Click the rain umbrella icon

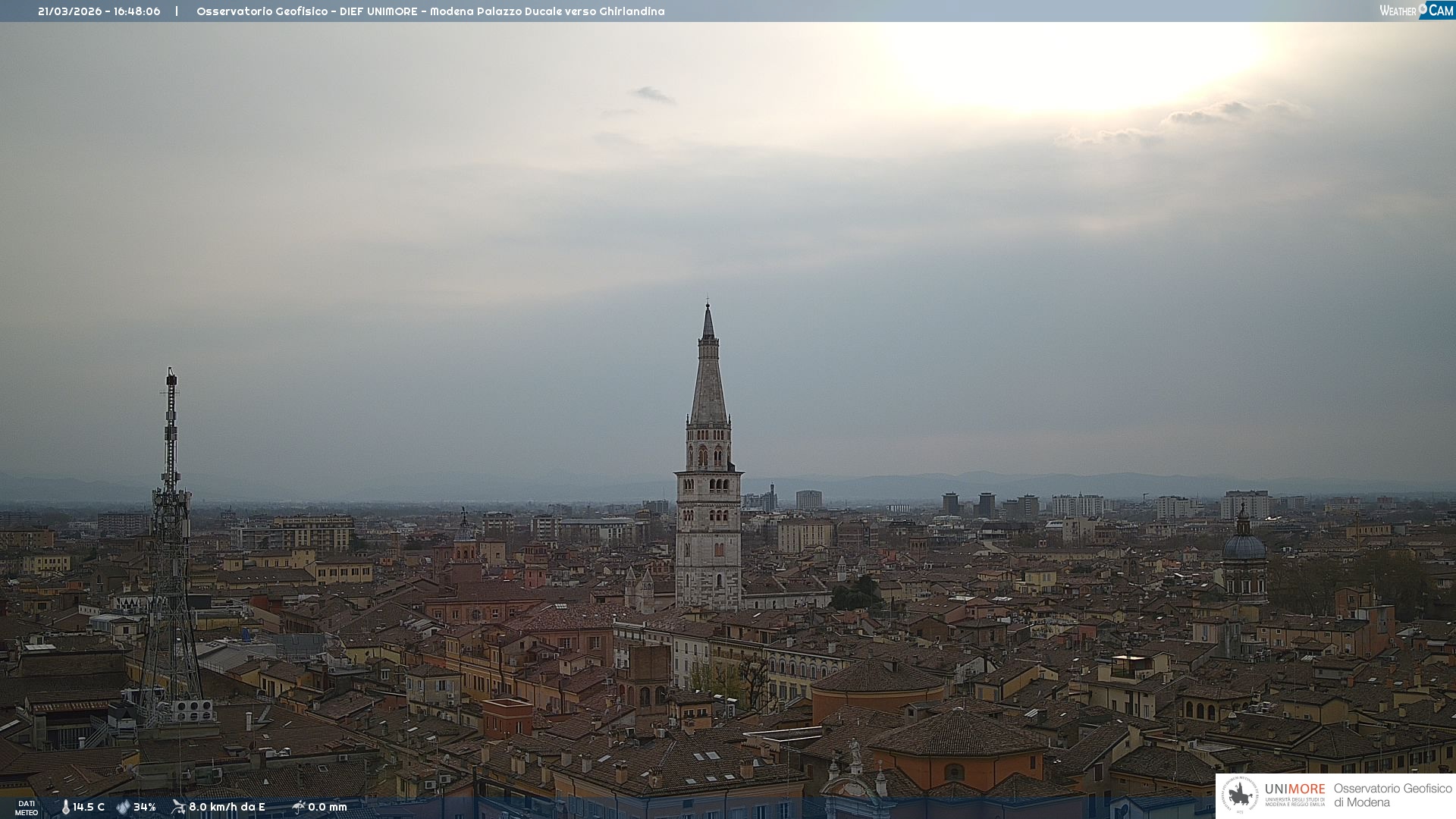click(x=299, y=807)
